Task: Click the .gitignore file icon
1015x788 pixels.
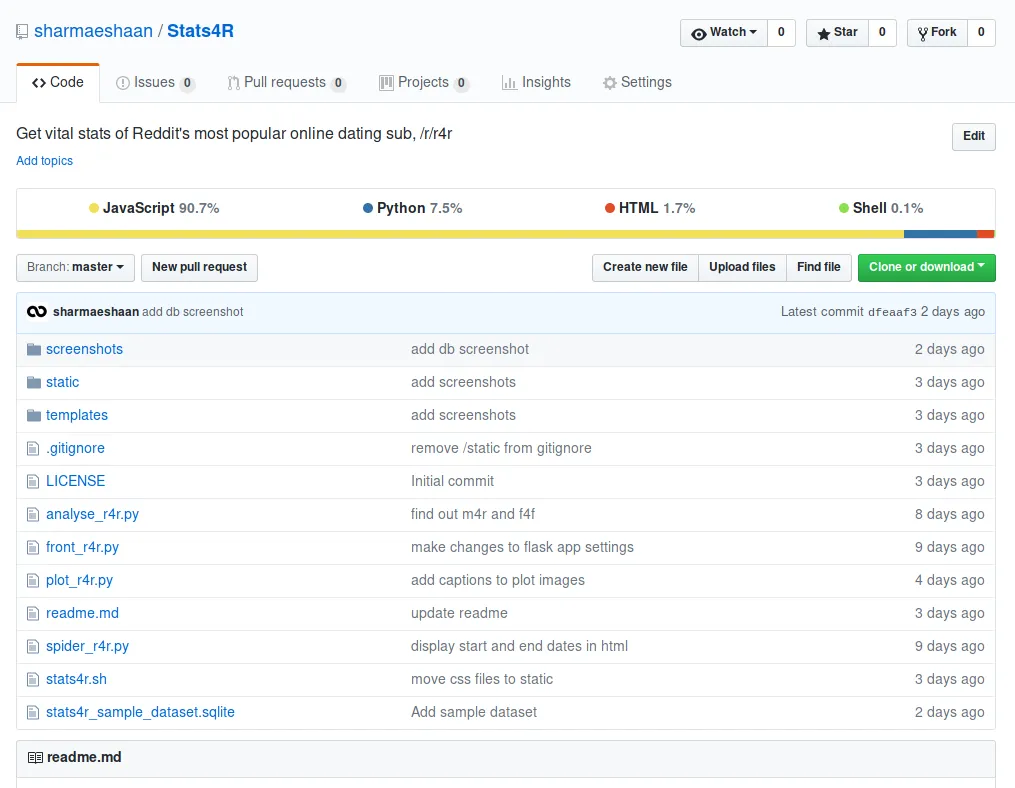Action: (x=34, y=448)
